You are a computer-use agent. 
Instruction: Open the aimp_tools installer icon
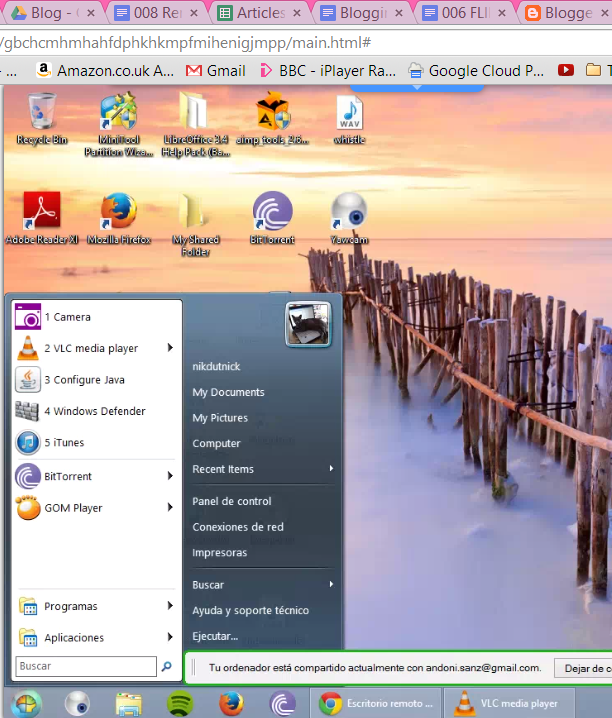click(272, 118)
